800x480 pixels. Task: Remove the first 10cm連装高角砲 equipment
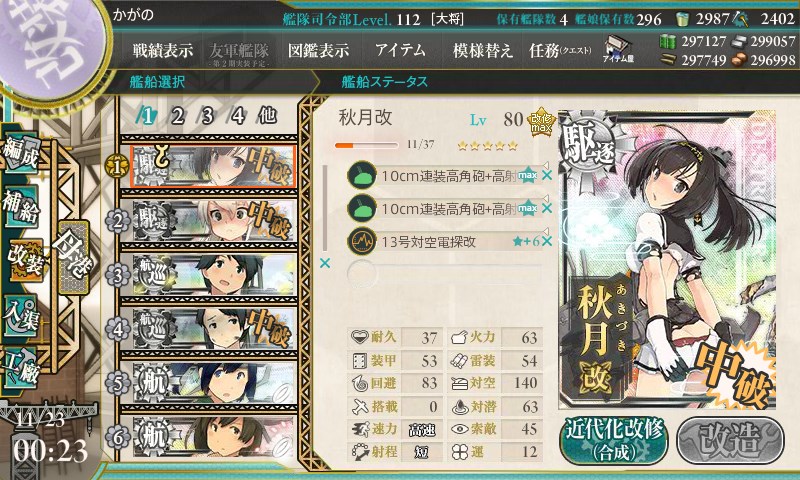pos(546,175)
